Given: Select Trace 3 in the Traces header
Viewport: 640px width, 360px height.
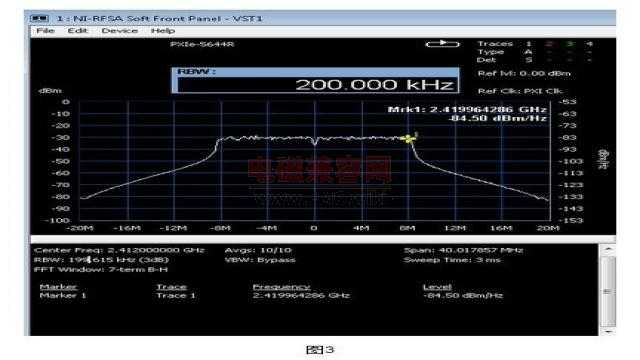Looking at the screenshot, I should click(570, 44).
